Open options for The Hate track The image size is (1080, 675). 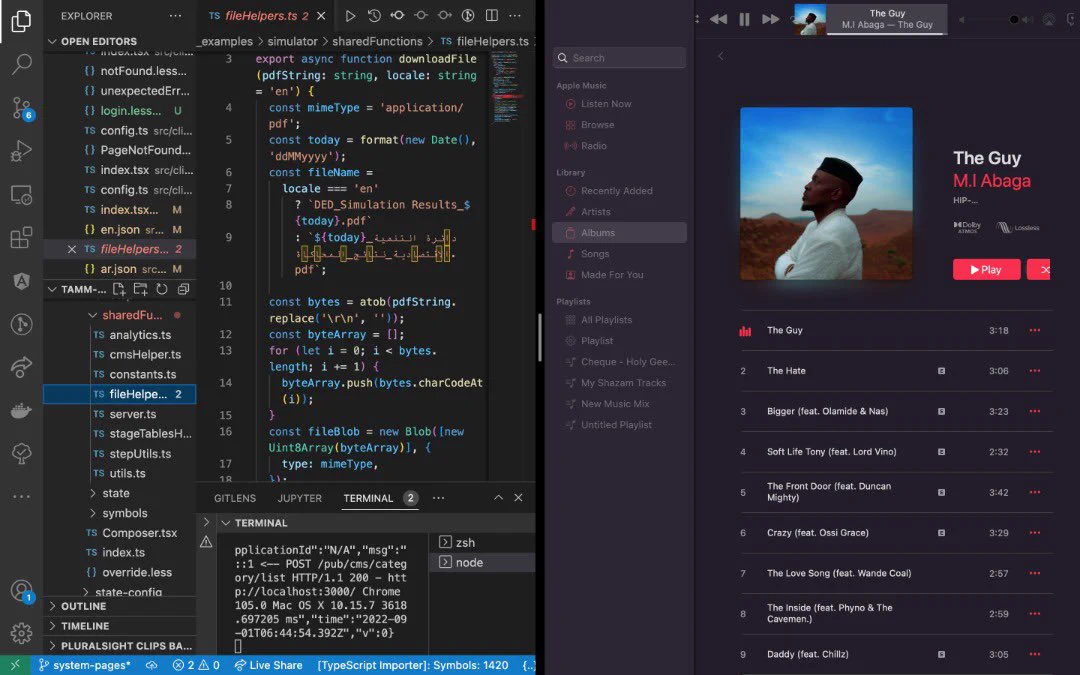[1035, 371]
